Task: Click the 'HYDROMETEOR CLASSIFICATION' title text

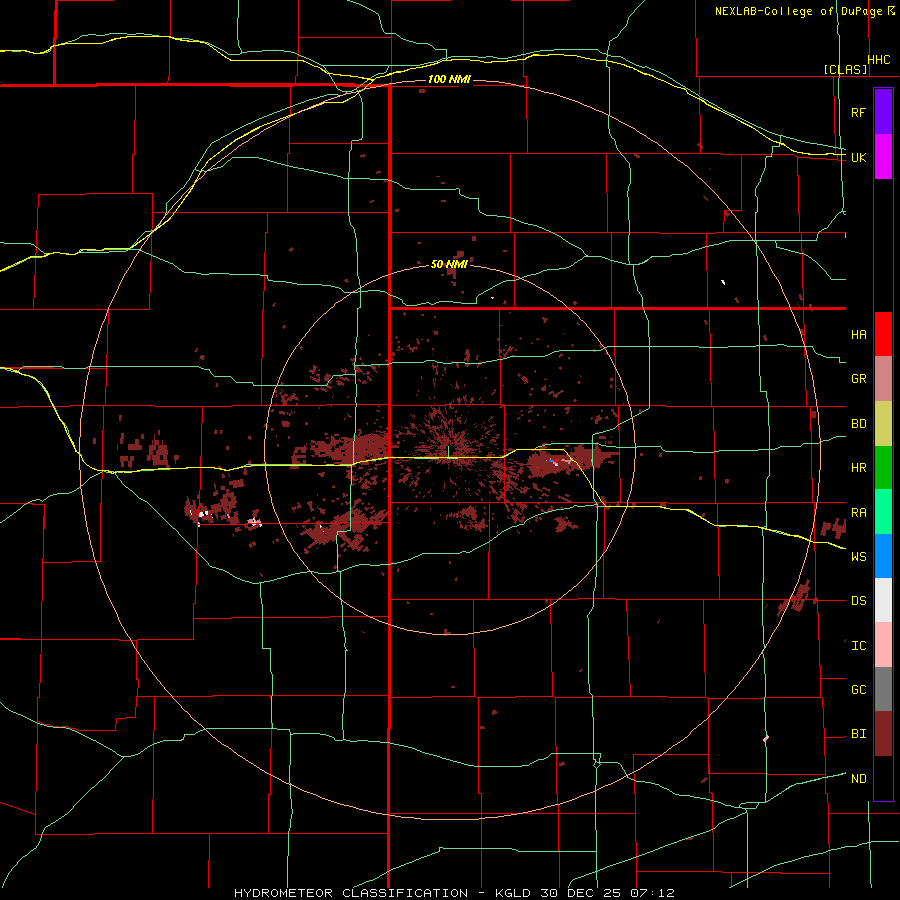Action: 351,893
